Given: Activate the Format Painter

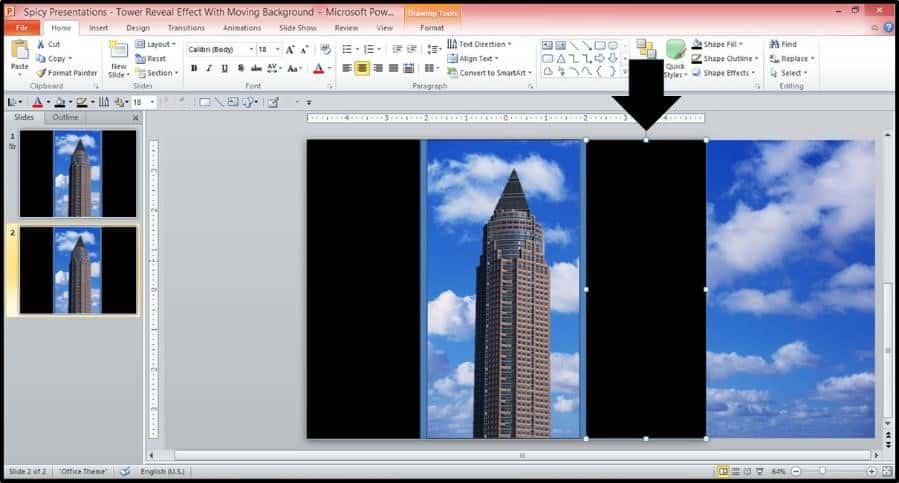Looking at the screenshot, I should click(67, 73).
